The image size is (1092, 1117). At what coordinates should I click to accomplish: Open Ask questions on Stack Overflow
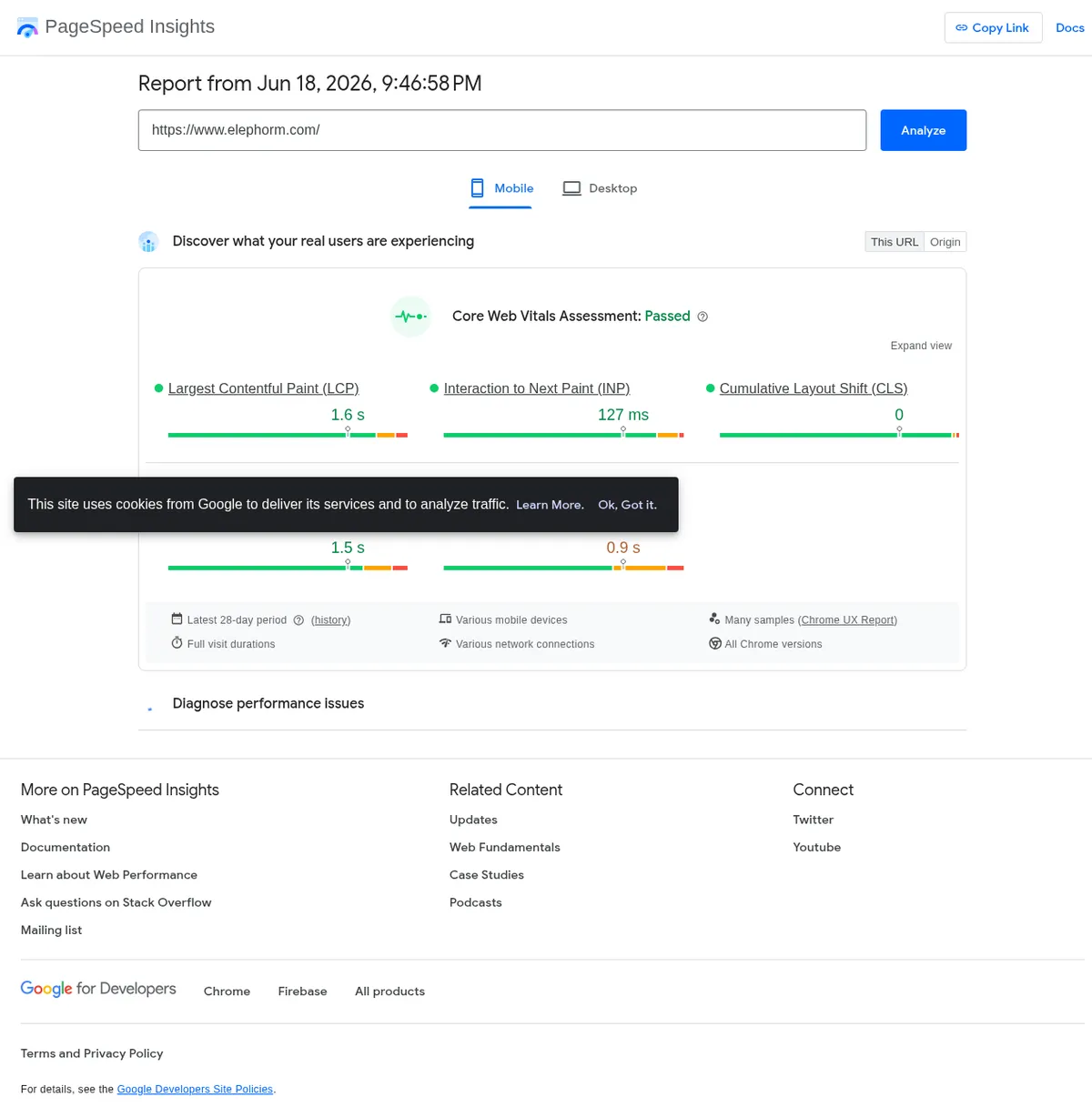(116, 902)
